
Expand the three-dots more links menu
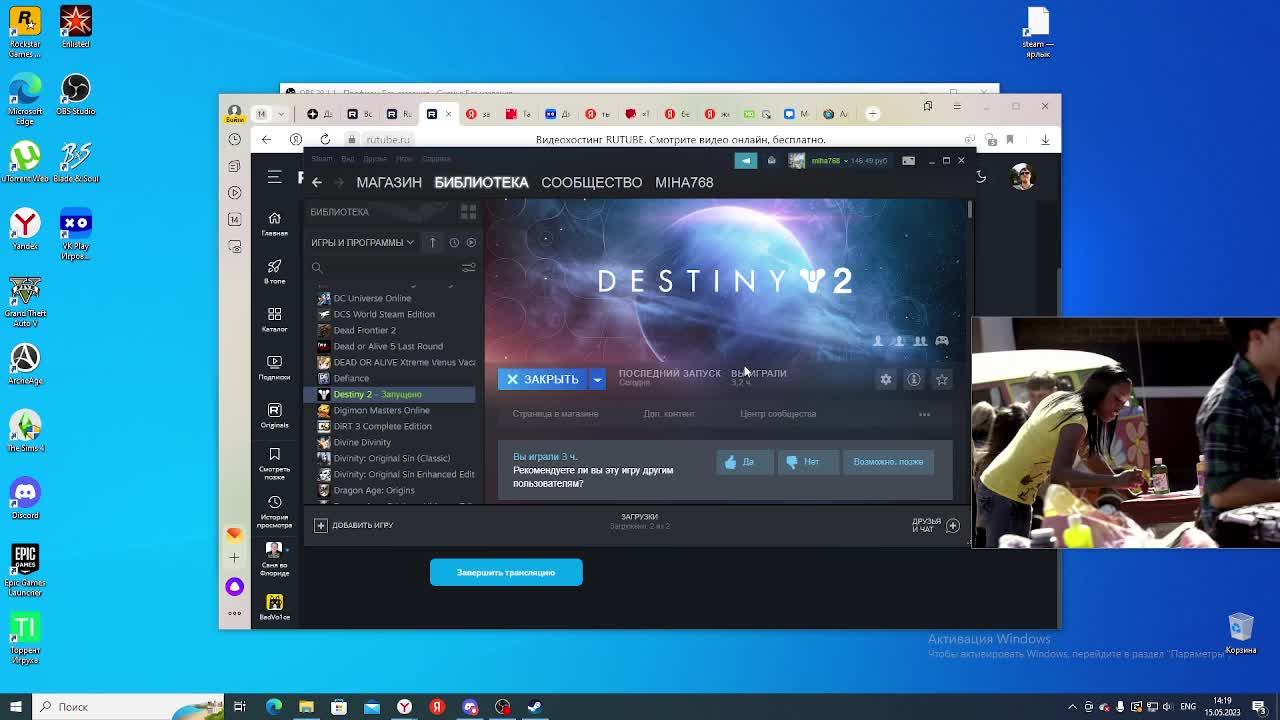(924, 414)
